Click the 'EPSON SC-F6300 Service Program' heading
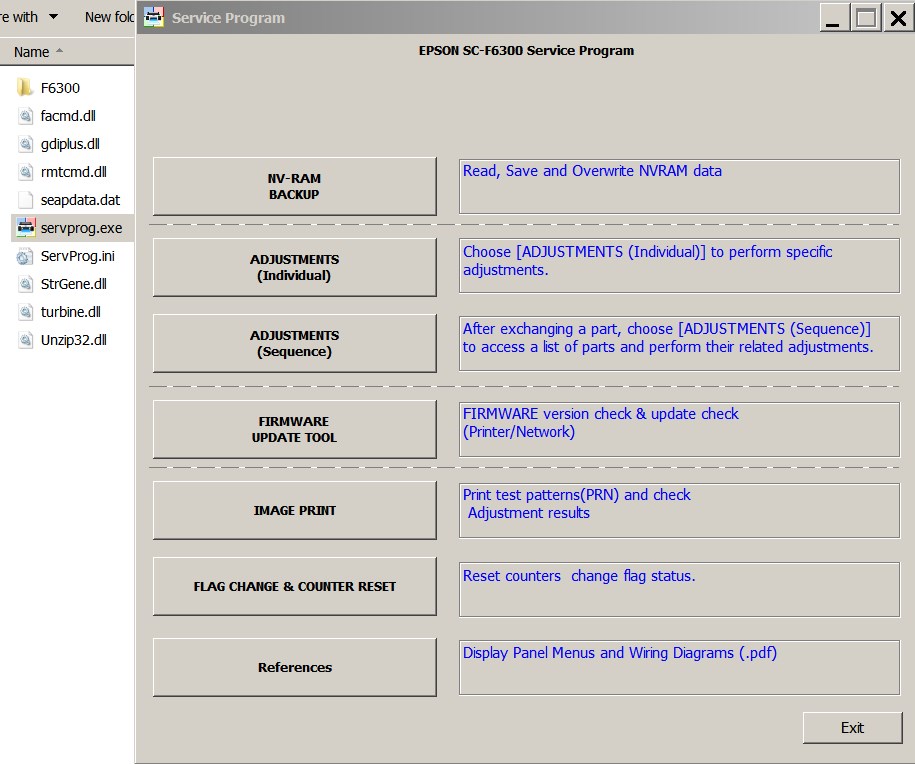The height and width of the screenshot is (764, 915). [526, 51]
